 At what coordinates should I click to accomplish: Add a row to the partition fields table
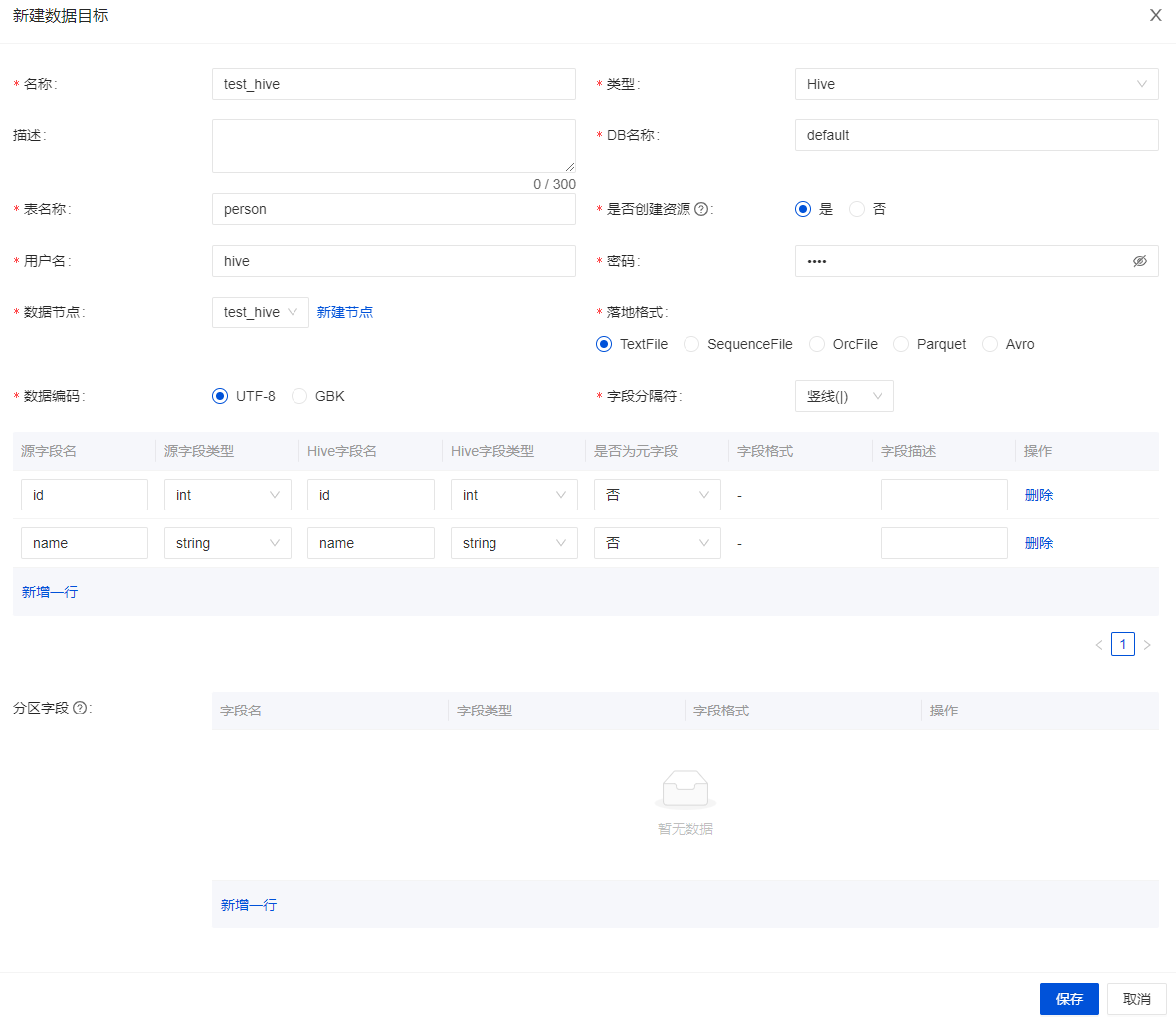click(x=249, y=905)
